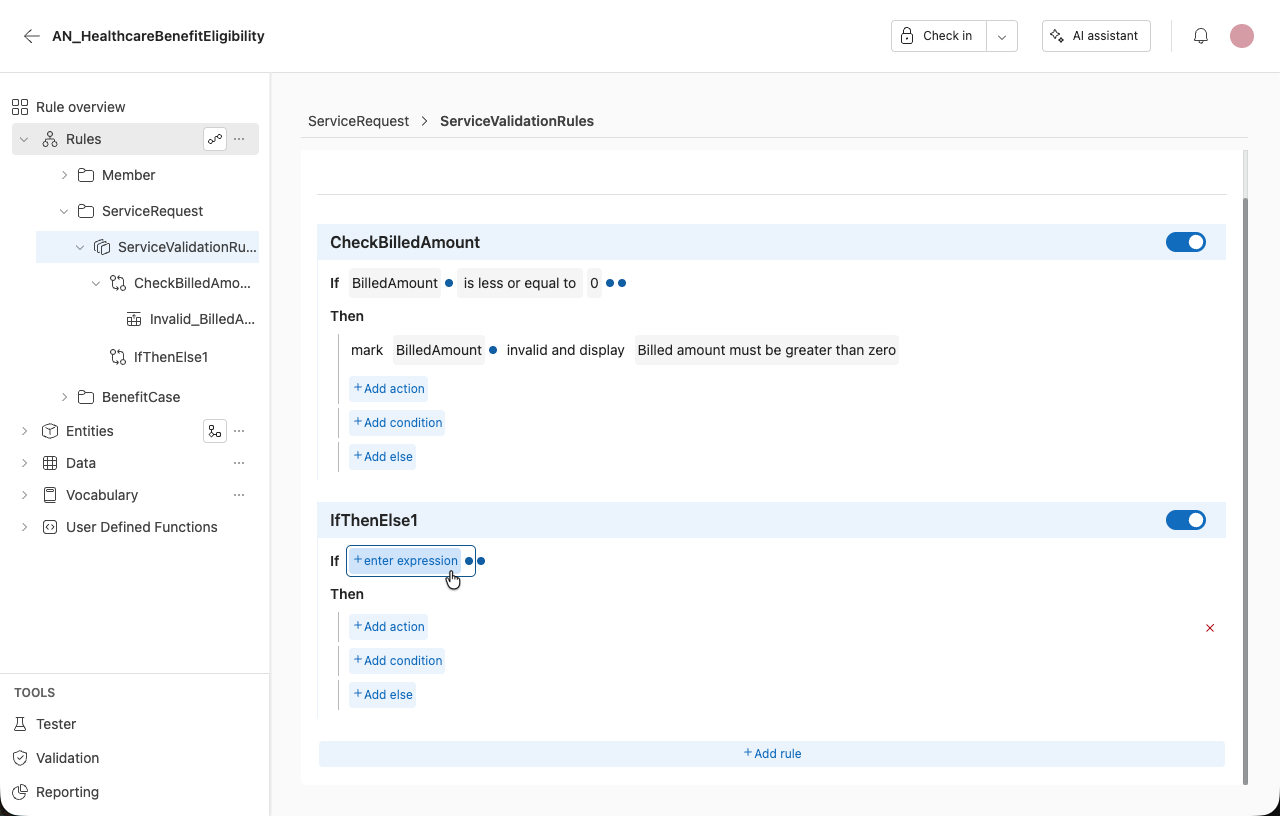Disable the CheckBilledAmount rule toggle

click(x=1186, y=242)
